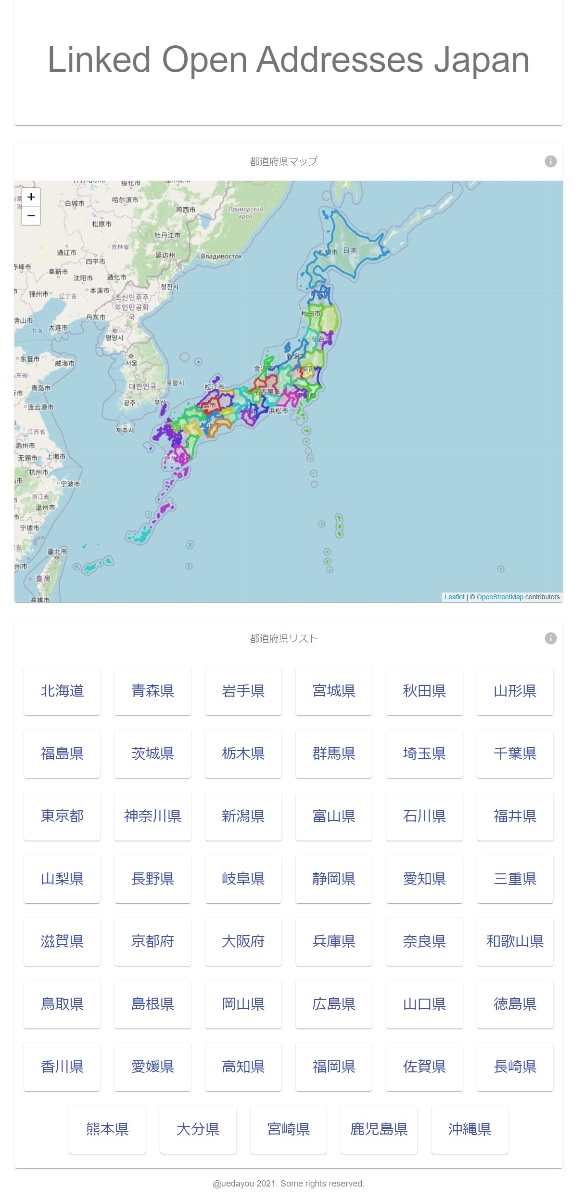Screen dimensions: 585x1200
Task: Zoom out on the prefecture map
Action: (x=31, y=215)
